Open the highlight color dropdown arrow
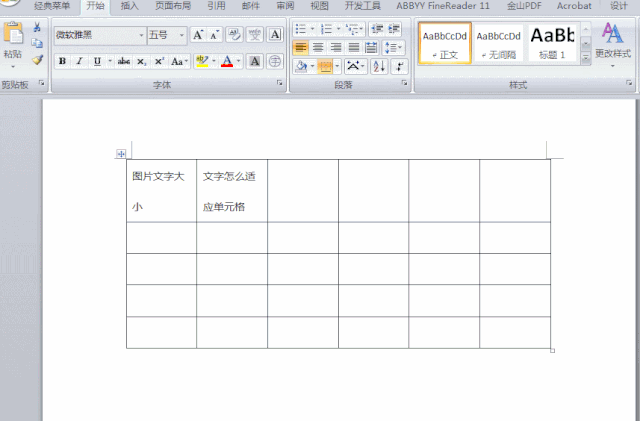The height and width of the screenshot is (421, 640). pyautogui.click(x=214, y=61)
